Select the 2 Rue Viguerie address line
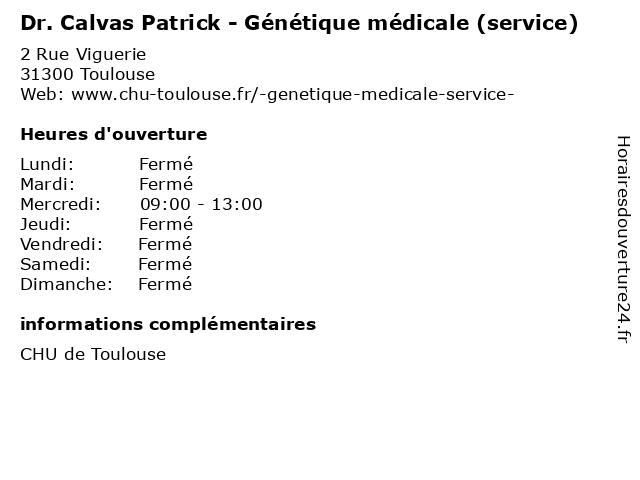Image resolution: width=640 pixels, height=480 pixels. [x=83, y=54]
